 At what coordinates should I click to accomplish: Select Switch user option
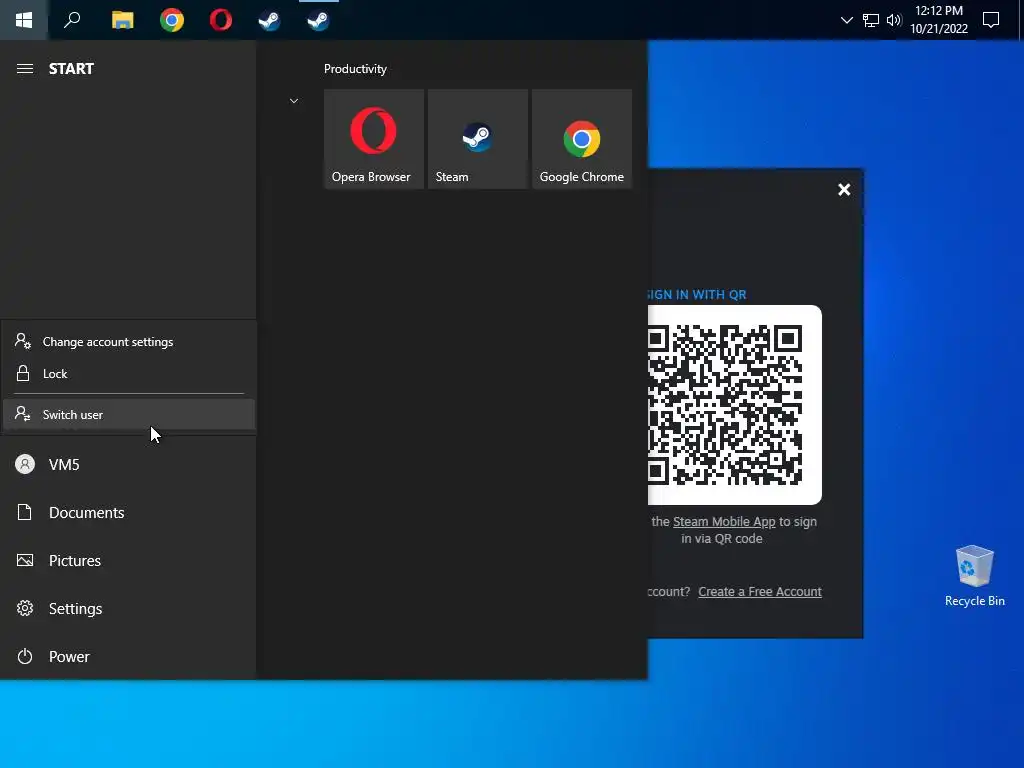coord(129,415)
